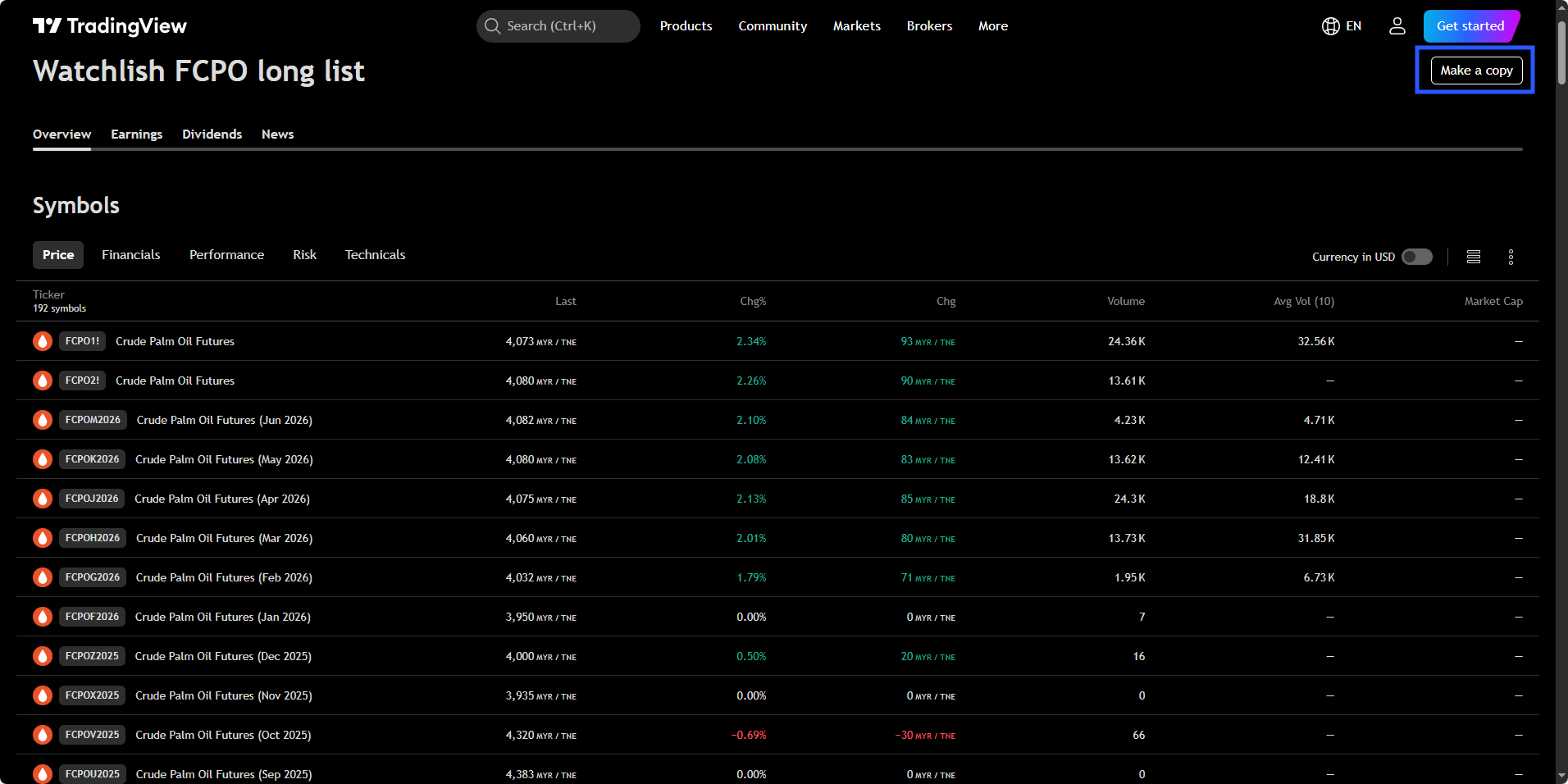Click the FCPOV2025 flame symbol icon

click(43, 735)
